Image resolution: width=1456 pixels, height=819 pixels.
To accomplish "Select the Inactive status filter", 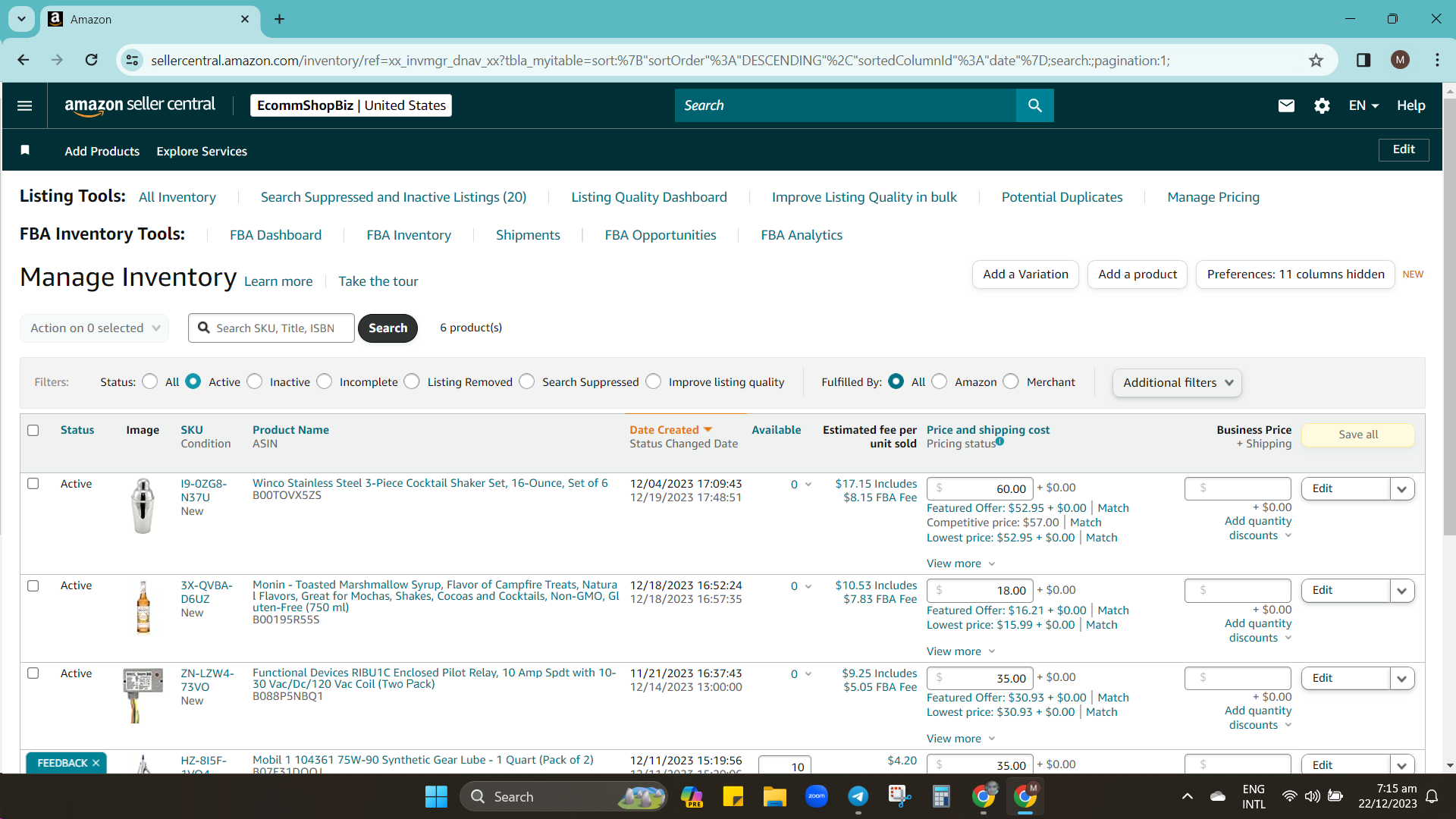I will tap(255, 381).
